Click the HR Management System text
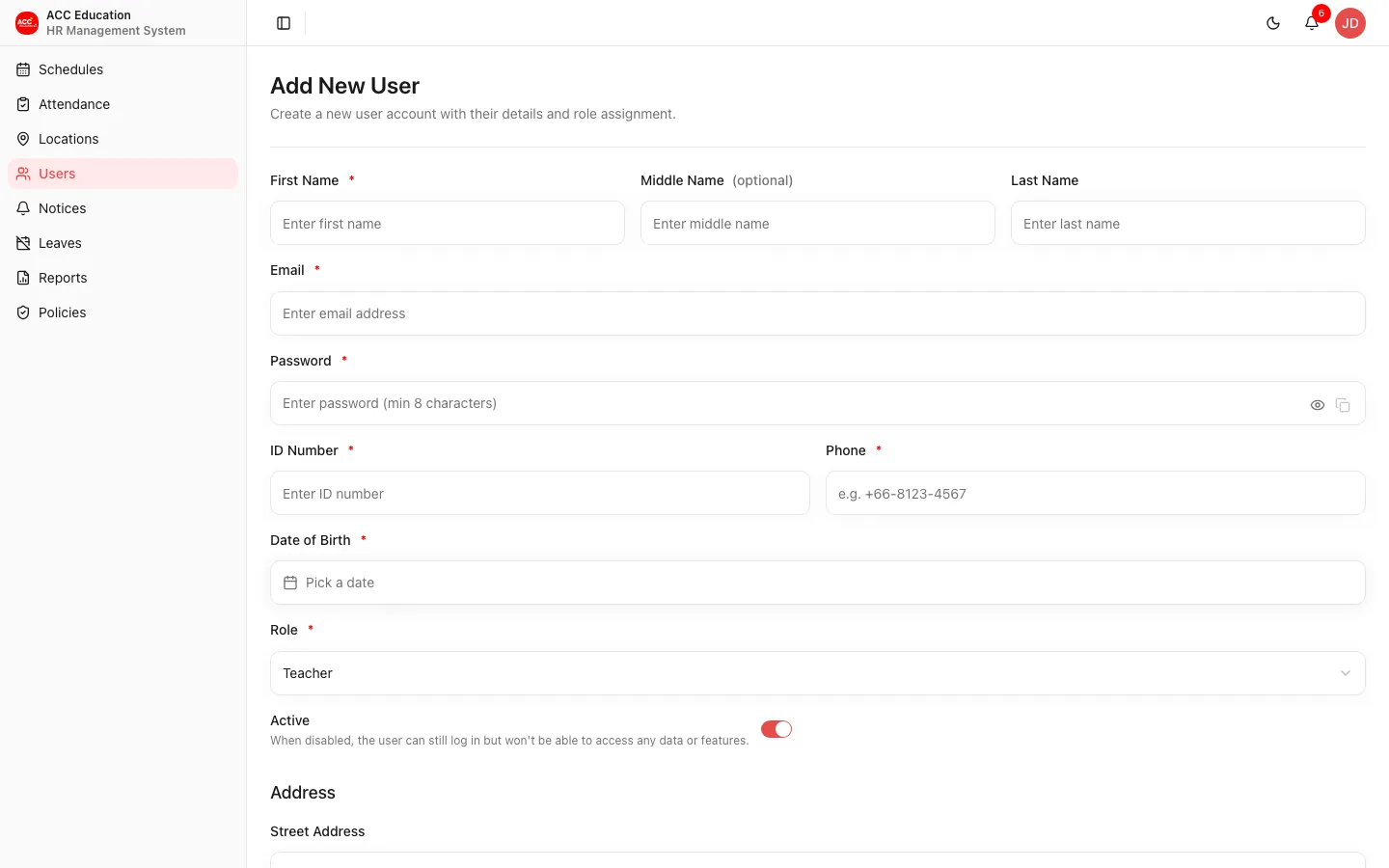This screenshot has width=1389, height=868. pos(116,31)
